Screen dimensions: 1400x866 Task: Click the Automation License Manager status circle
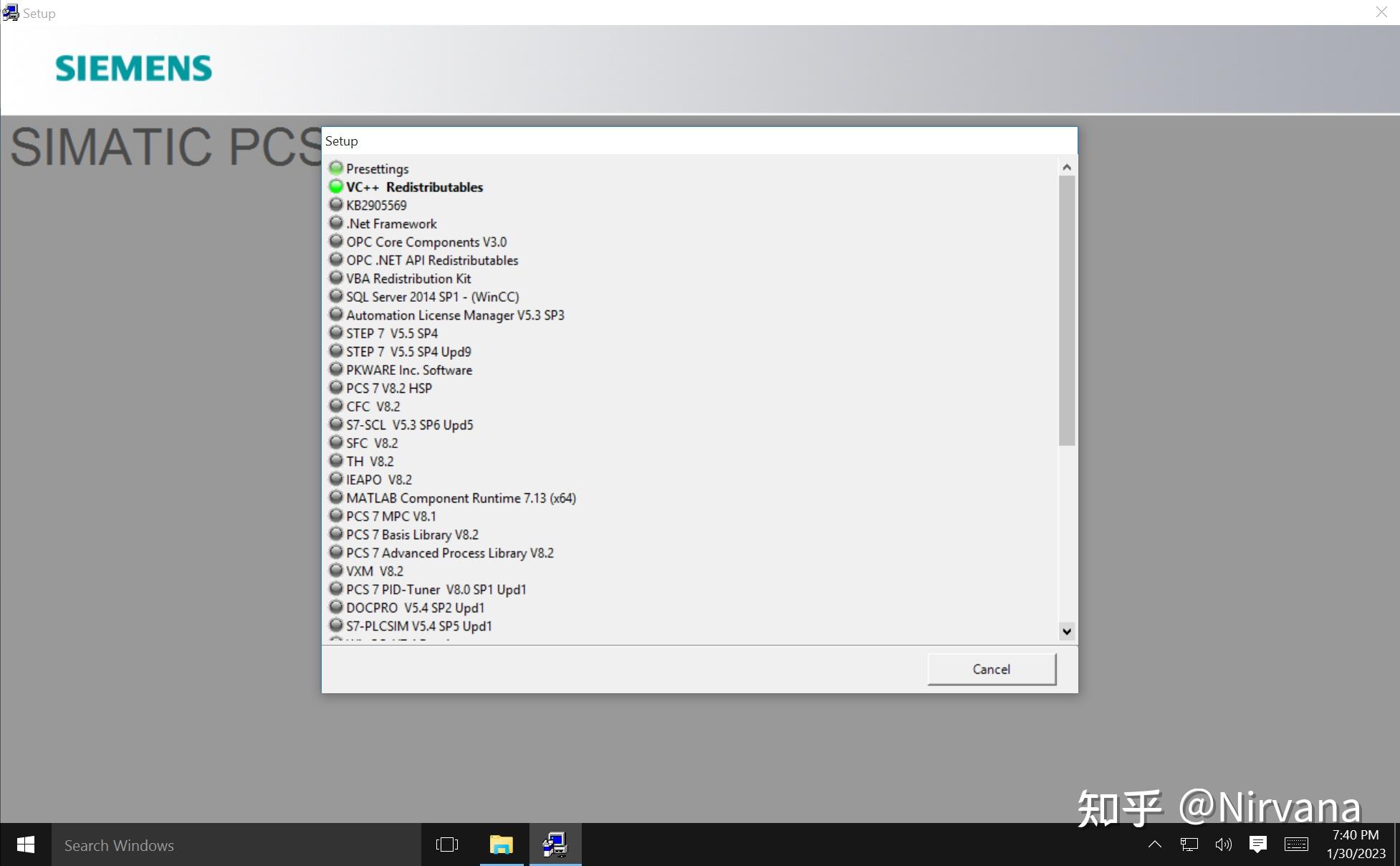click(336, 313)
